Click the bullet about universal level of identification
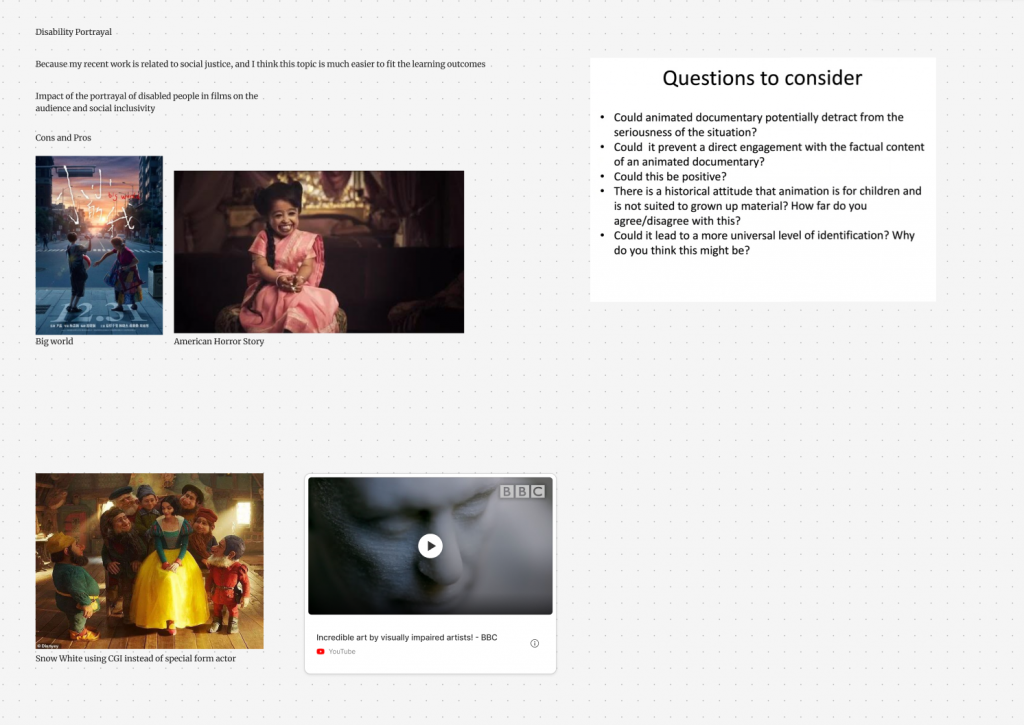 coord(764,243)
